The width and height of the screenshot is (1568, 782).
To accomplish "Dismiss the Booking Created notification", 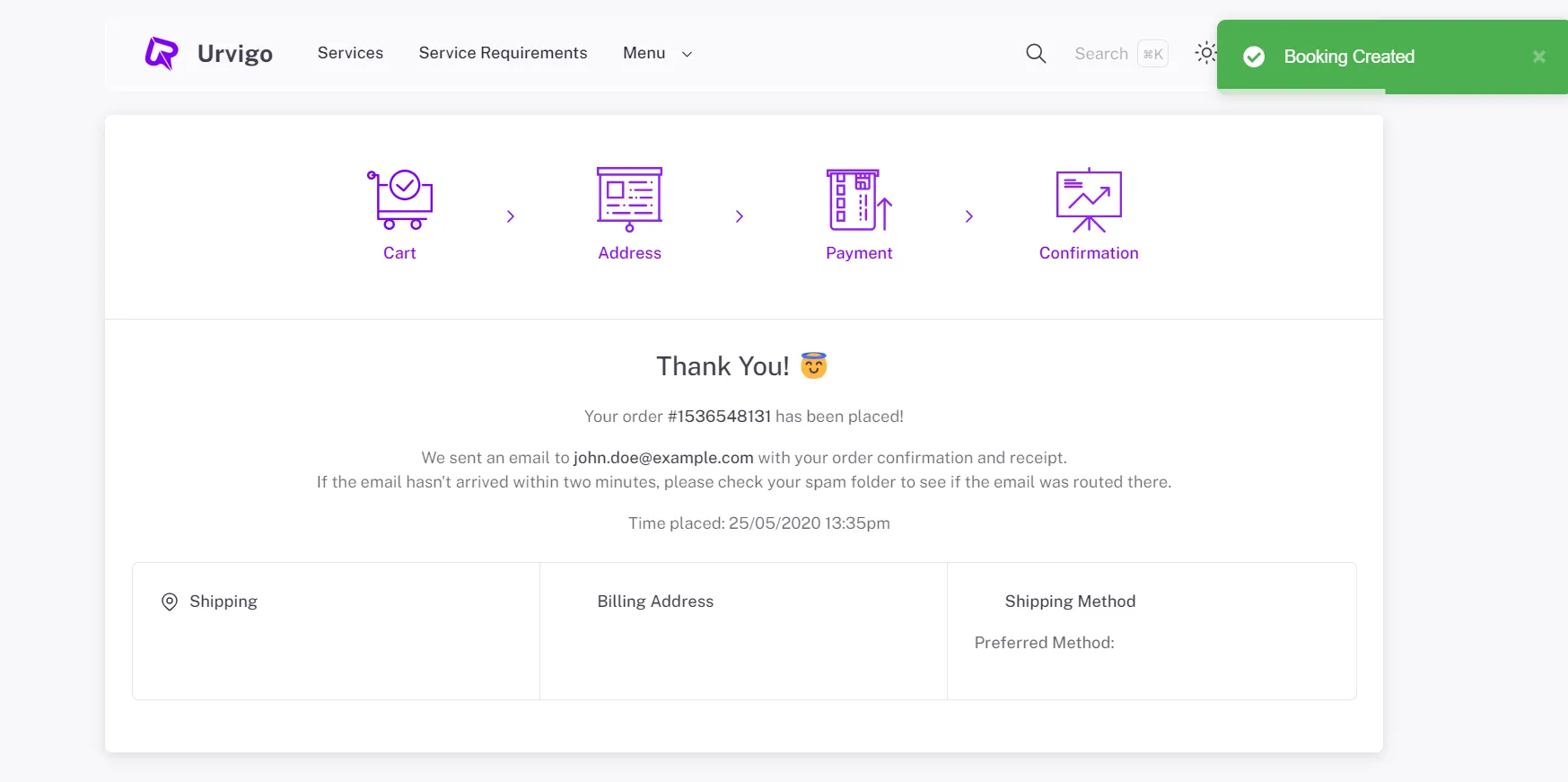I will coord(1538,57).
